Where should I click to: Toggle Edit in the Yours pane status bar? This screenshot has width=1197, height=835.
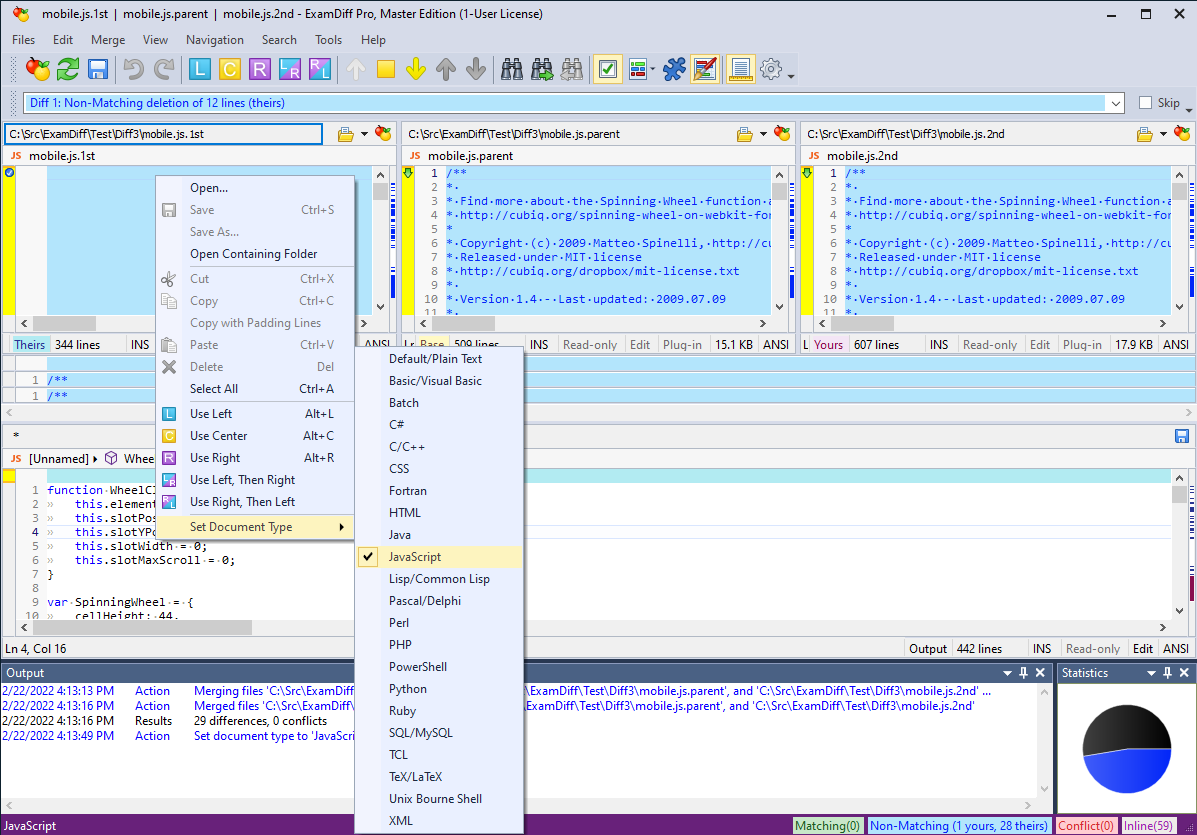tap(1040, 345)
